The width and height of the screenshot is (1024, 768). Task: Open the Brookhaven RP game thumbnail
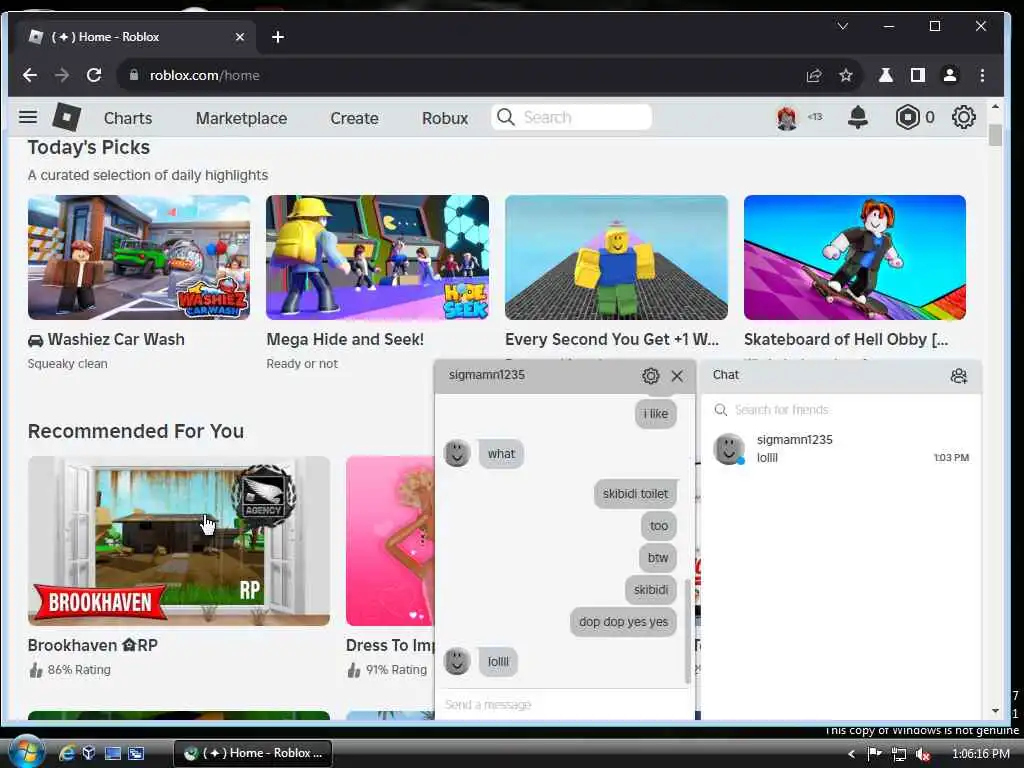pyautogui.click(x=179, y=541)
